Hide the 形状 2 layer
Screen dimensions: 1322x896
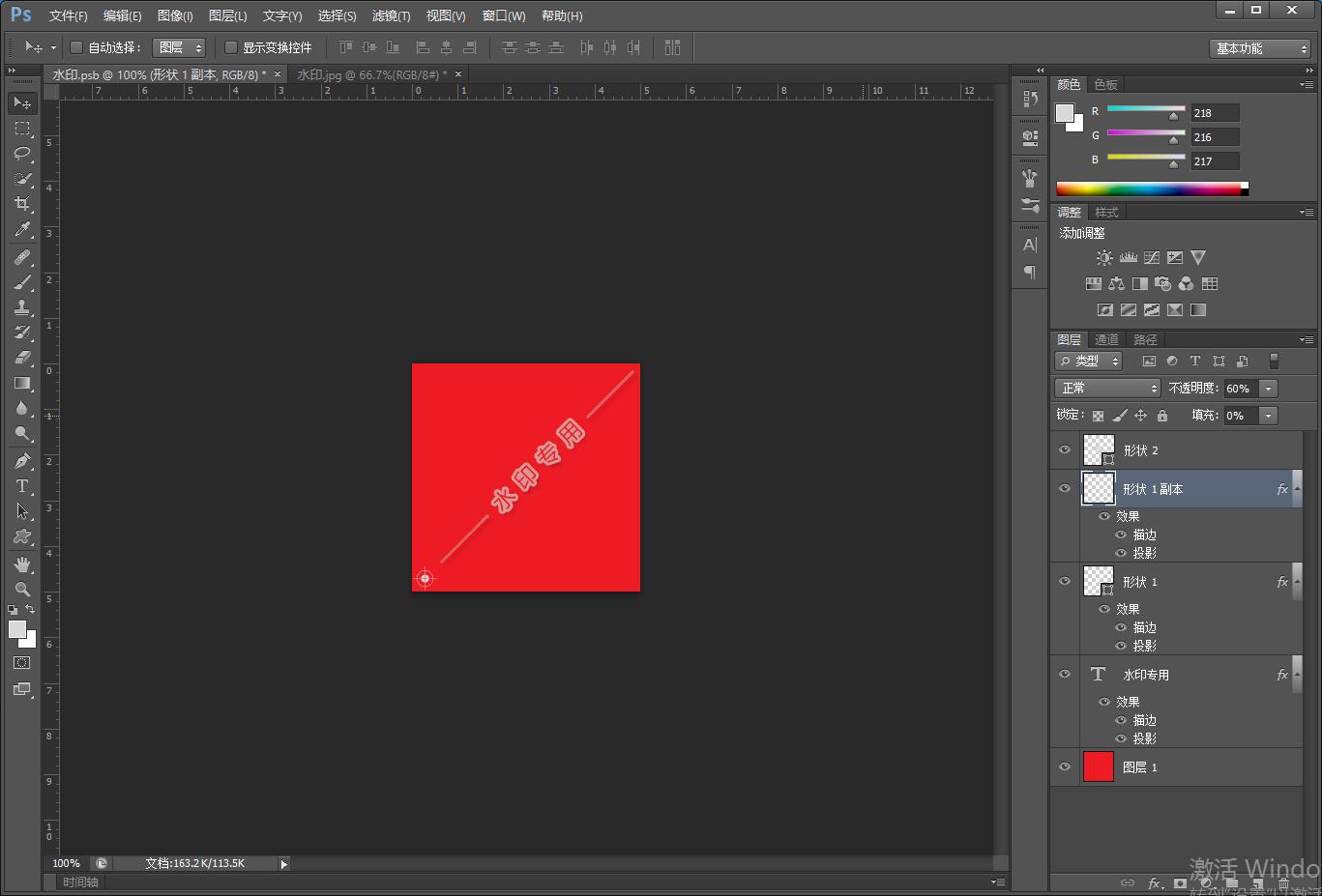tap(1065, 450)
